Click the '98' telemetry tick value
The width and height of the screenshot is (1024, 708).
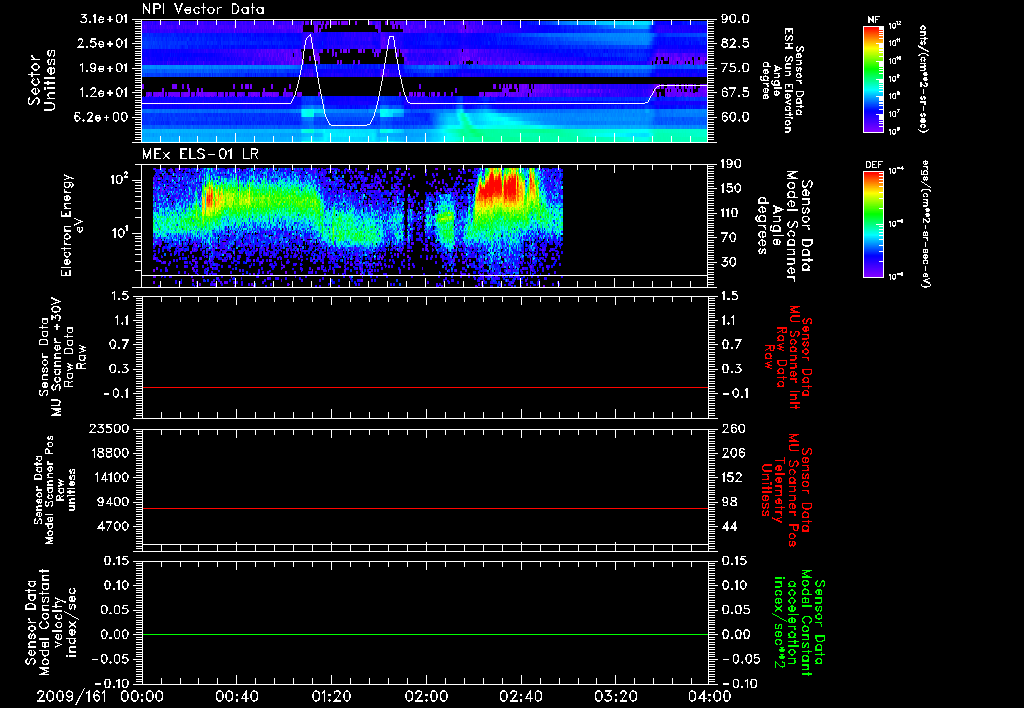[x=729, y=502]
